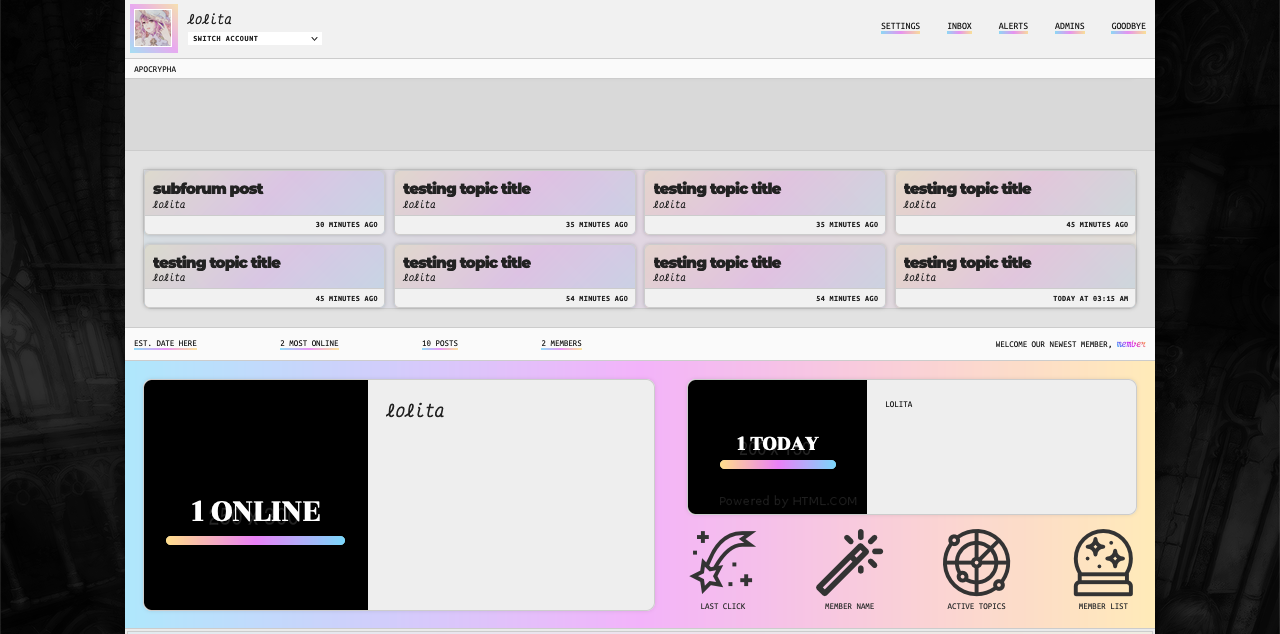Click the "2 Most Online" stat
Viewport: 1280px width, 634px height.
309,344
